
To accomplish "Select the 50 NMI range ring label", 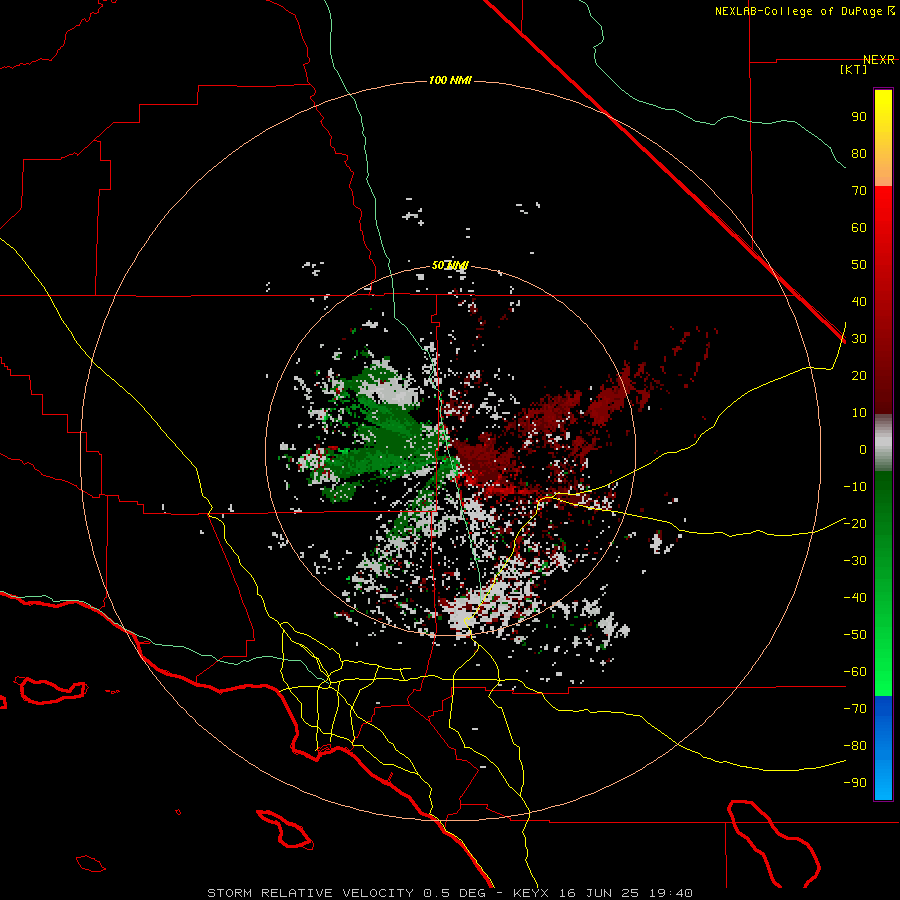I will coord(450,265).
